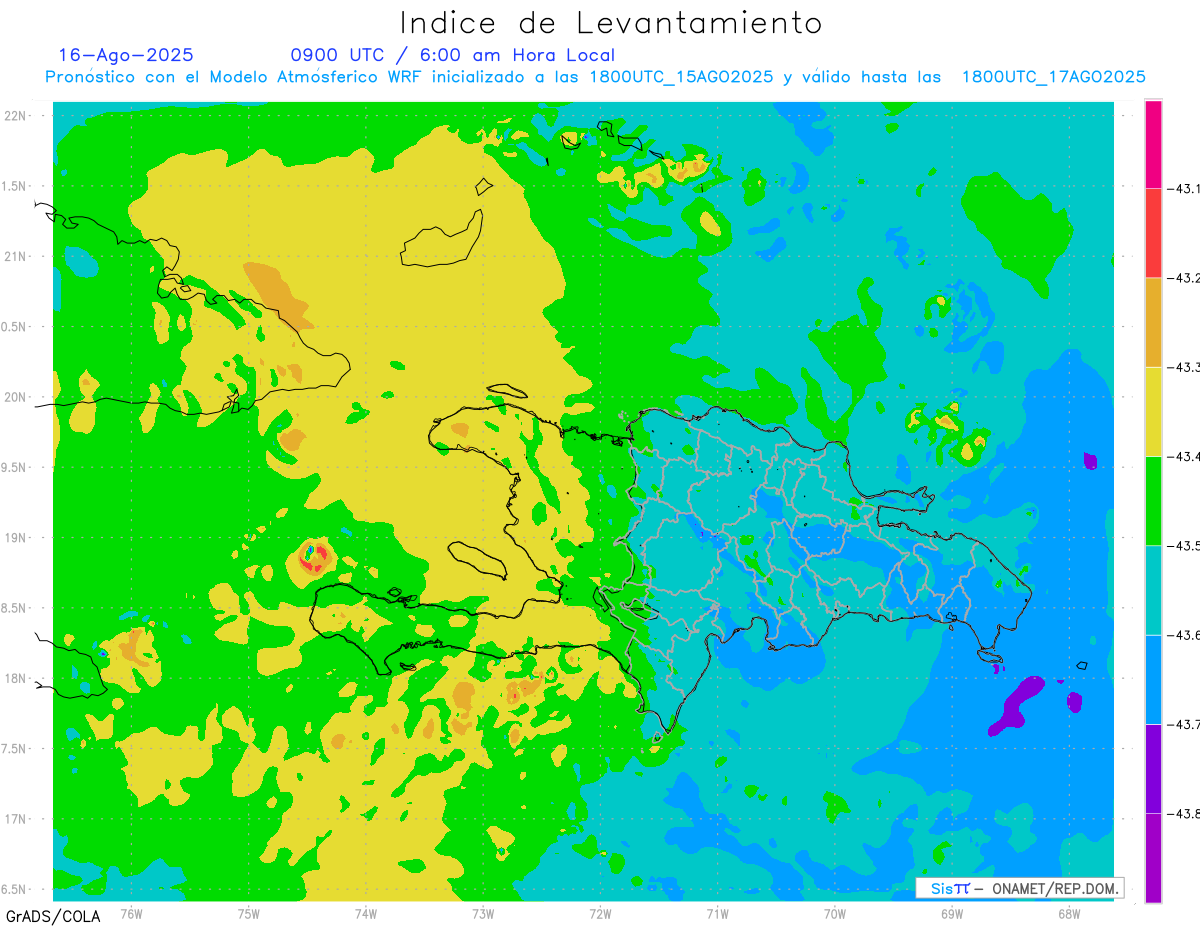The width and height of the screenshot is (1200, 927).
Task: Click the '0900 UTC / 6:00 am Hora Local' text
Action: 453,55
